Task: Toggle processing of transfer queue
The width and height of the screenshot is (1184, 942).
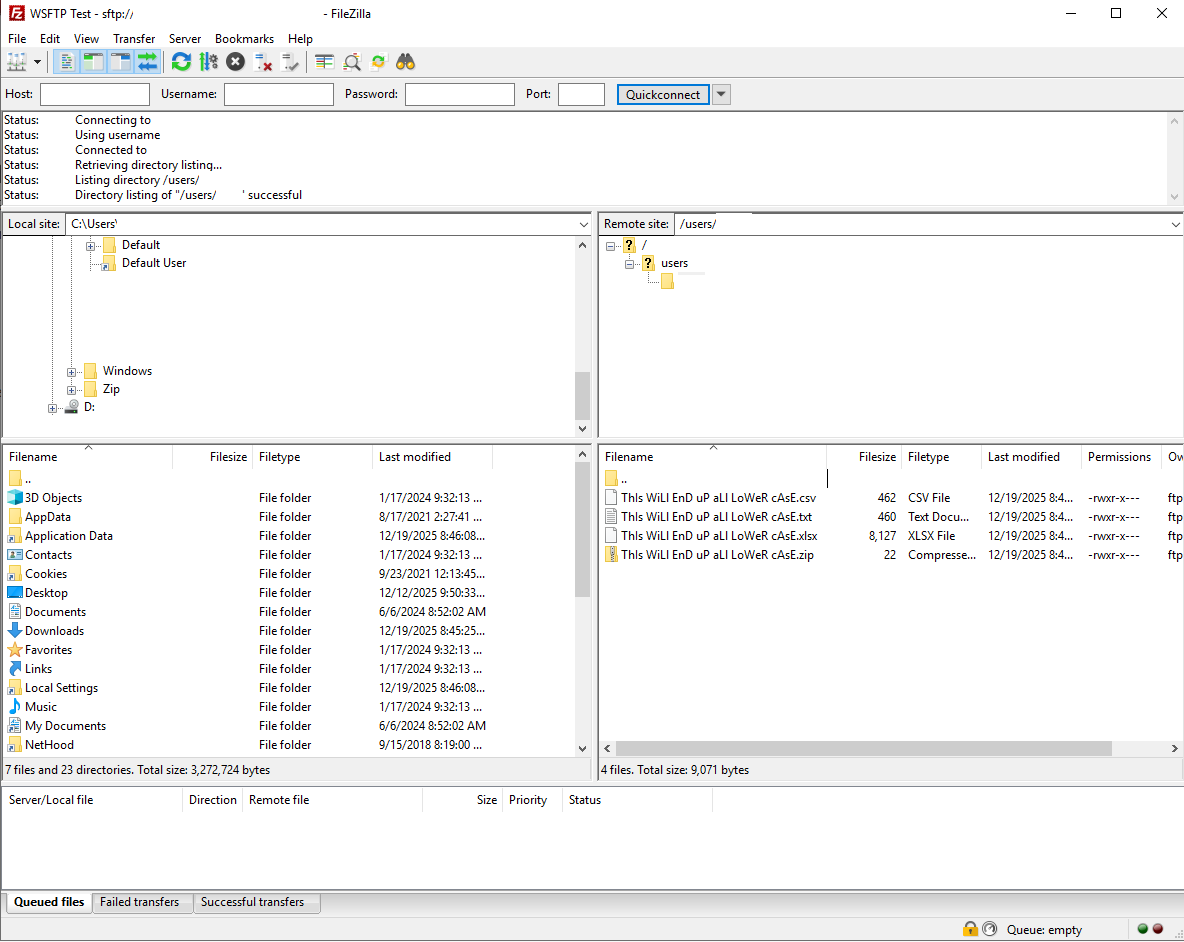Action: pos(208,62)
